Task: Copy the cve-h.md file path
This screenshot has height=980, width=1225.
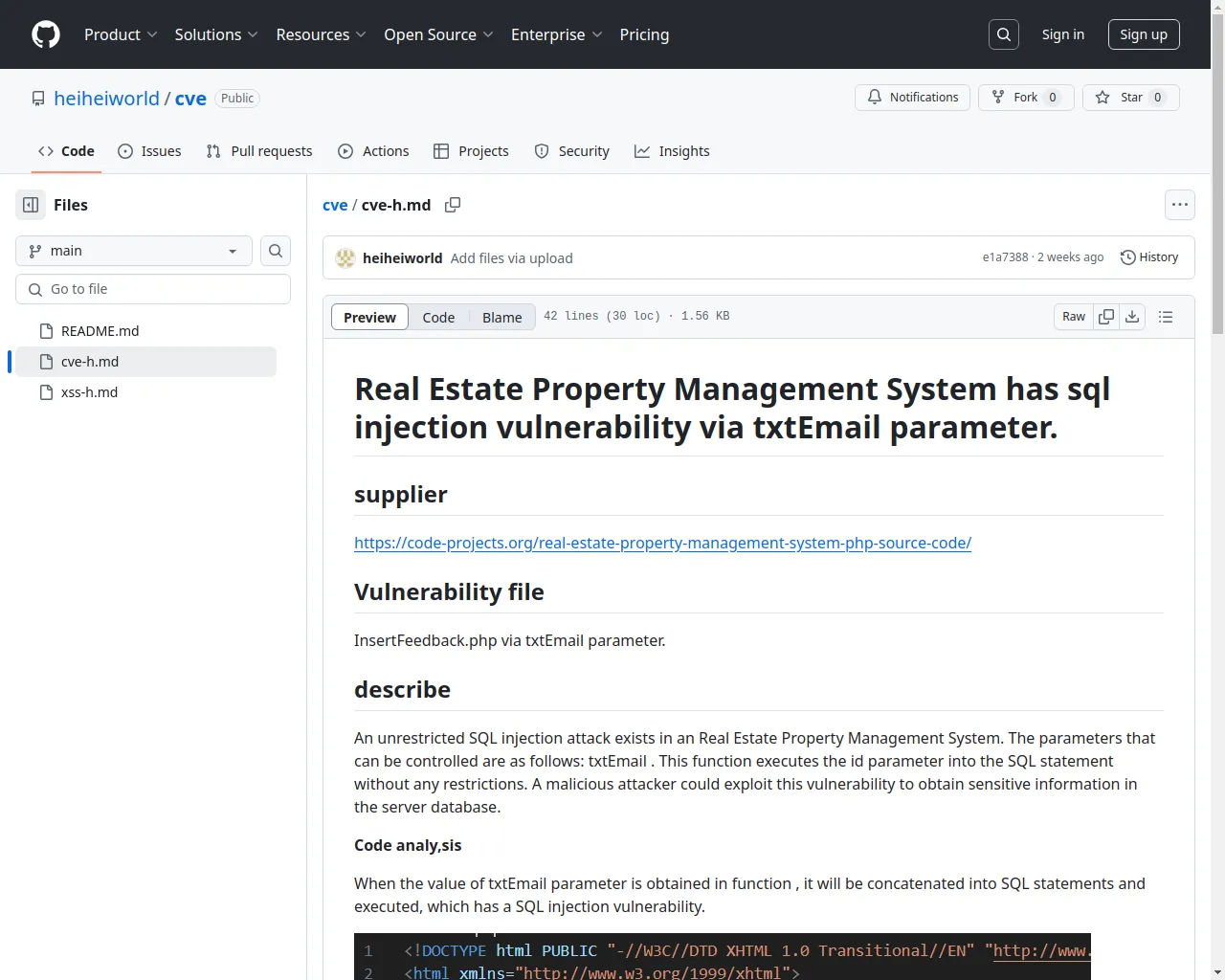Action: (x=453, y=205)
